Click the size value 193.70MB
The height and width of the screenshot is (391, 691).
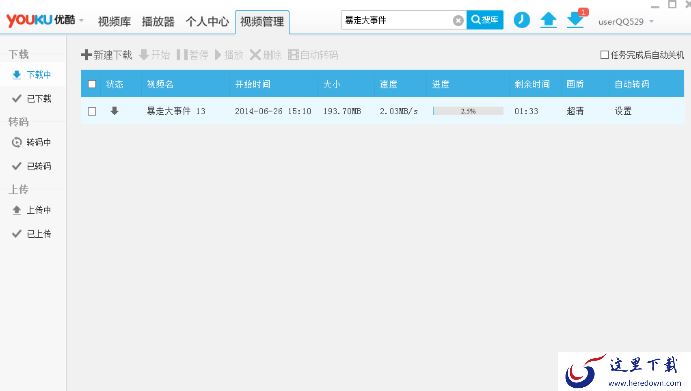[x=342, y=111]
